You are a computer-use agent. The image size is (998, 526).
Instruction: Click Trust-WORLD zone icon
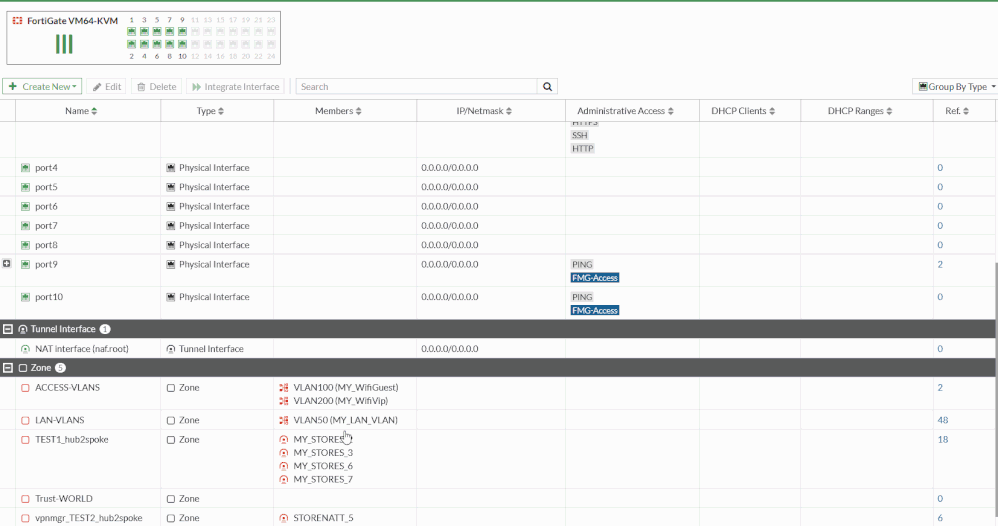(x=25, y=499)
